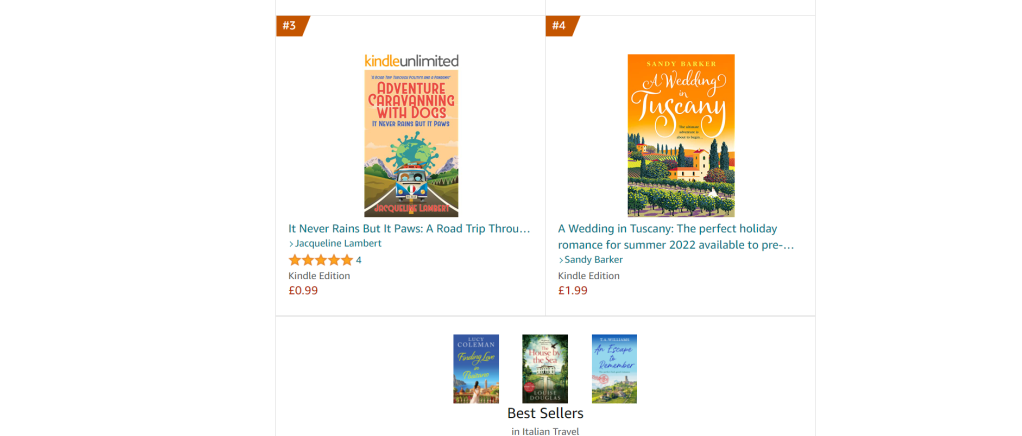
Task: Click the review count 4
Action: [x=359, y=260]
